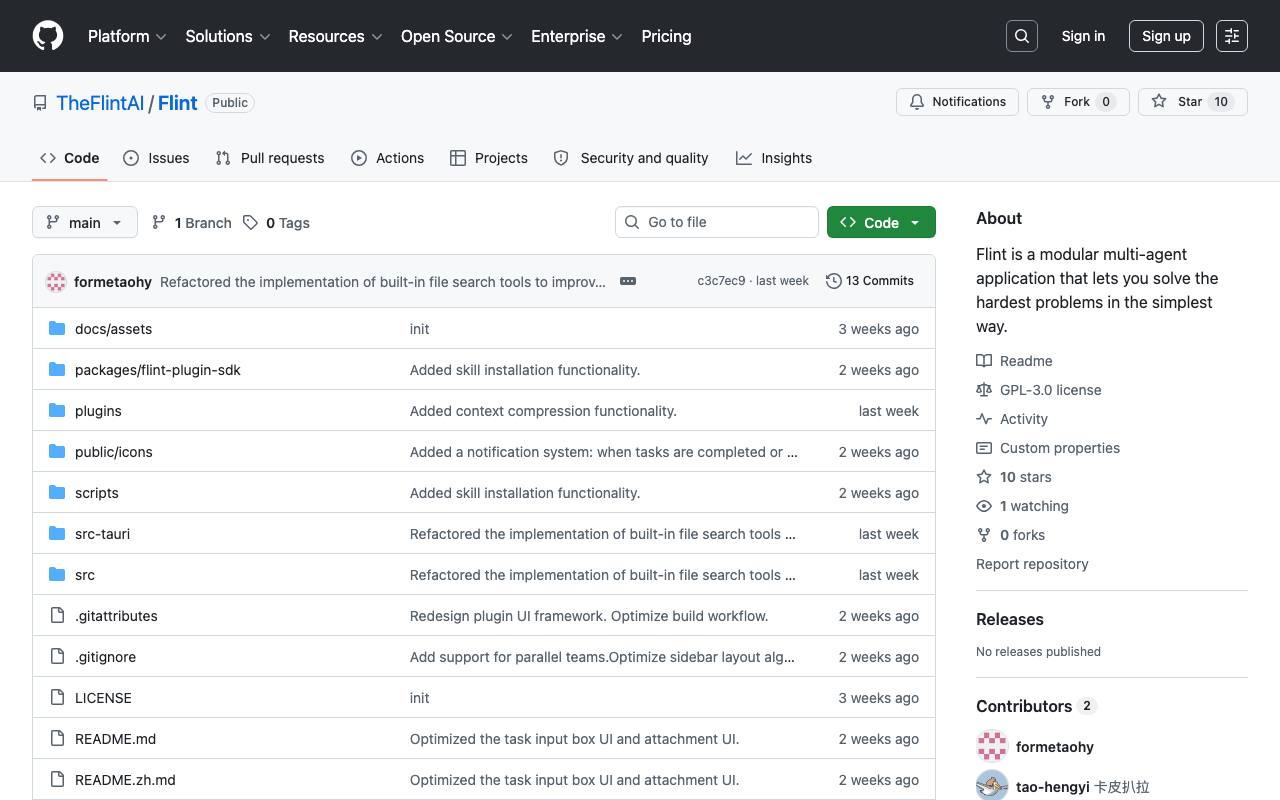The width and height of the screenshot is (1280, 800).
Task: Click the book icon beside Readme
Action: tap(984, 361)
